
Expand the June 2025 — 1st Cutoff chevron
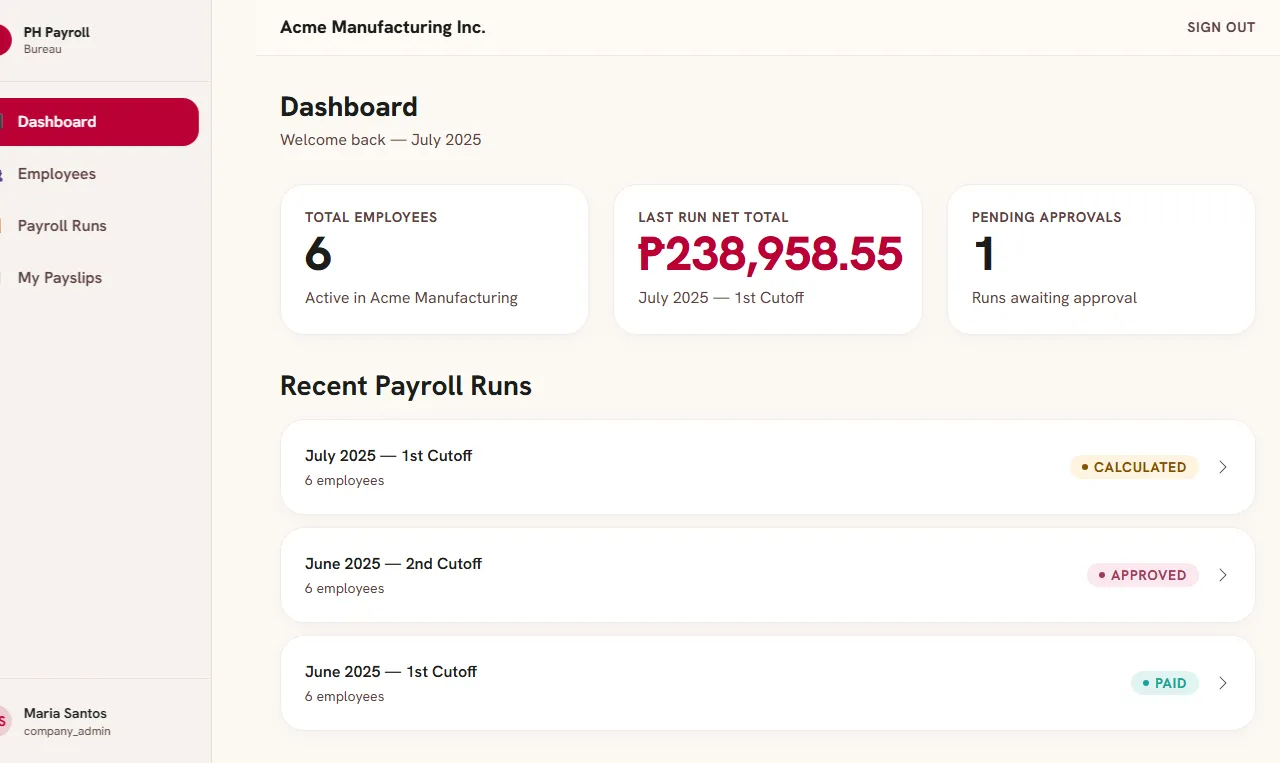coord(1222,683)
